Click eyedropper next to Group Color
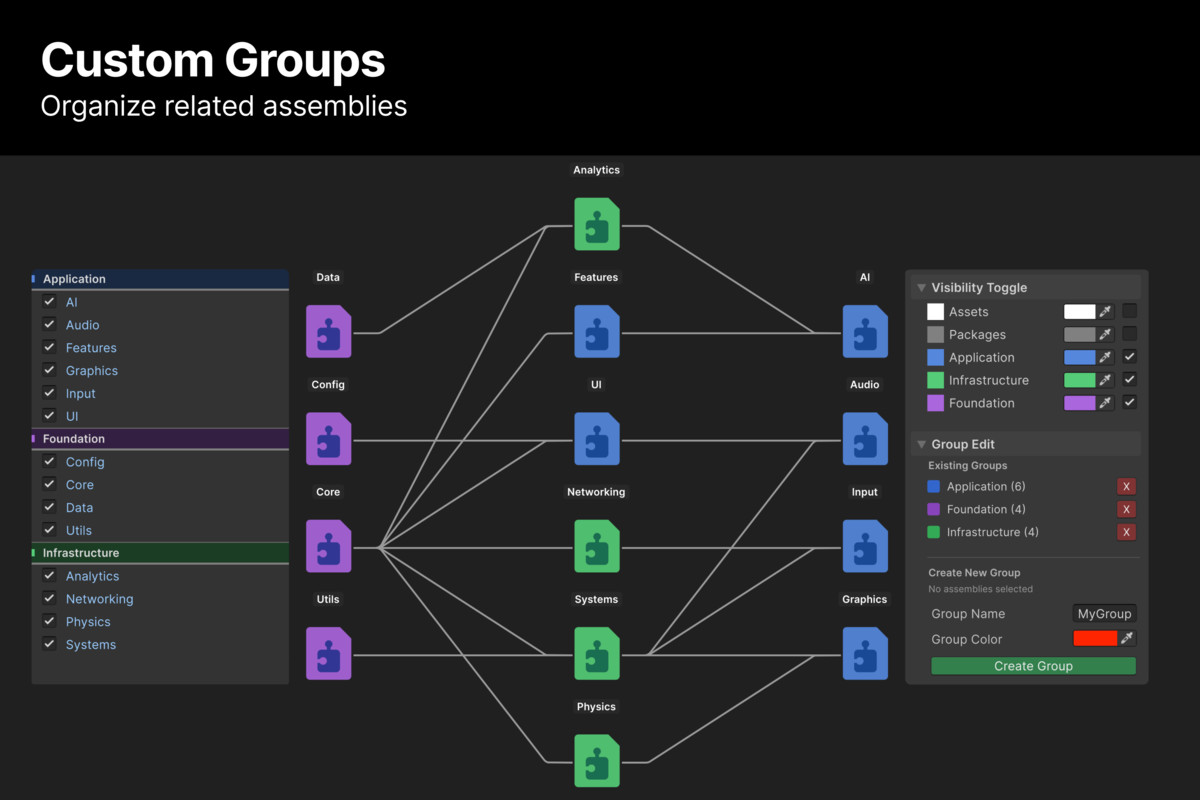This screenshot has height=800, width=1200. pos(1127,638)
